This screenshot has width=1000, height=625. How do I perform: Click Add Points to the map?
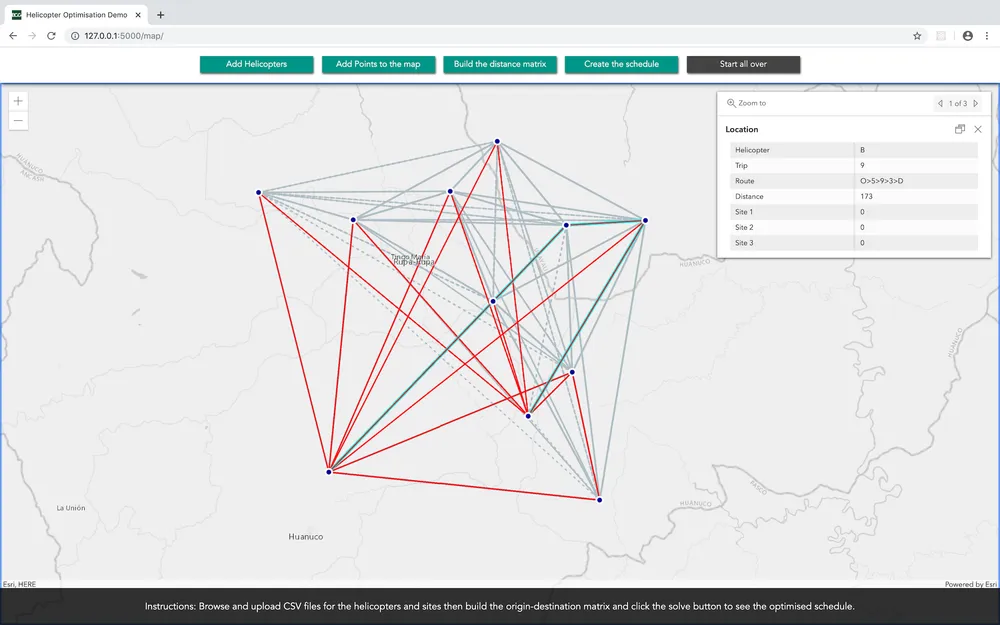pos(378,64)
